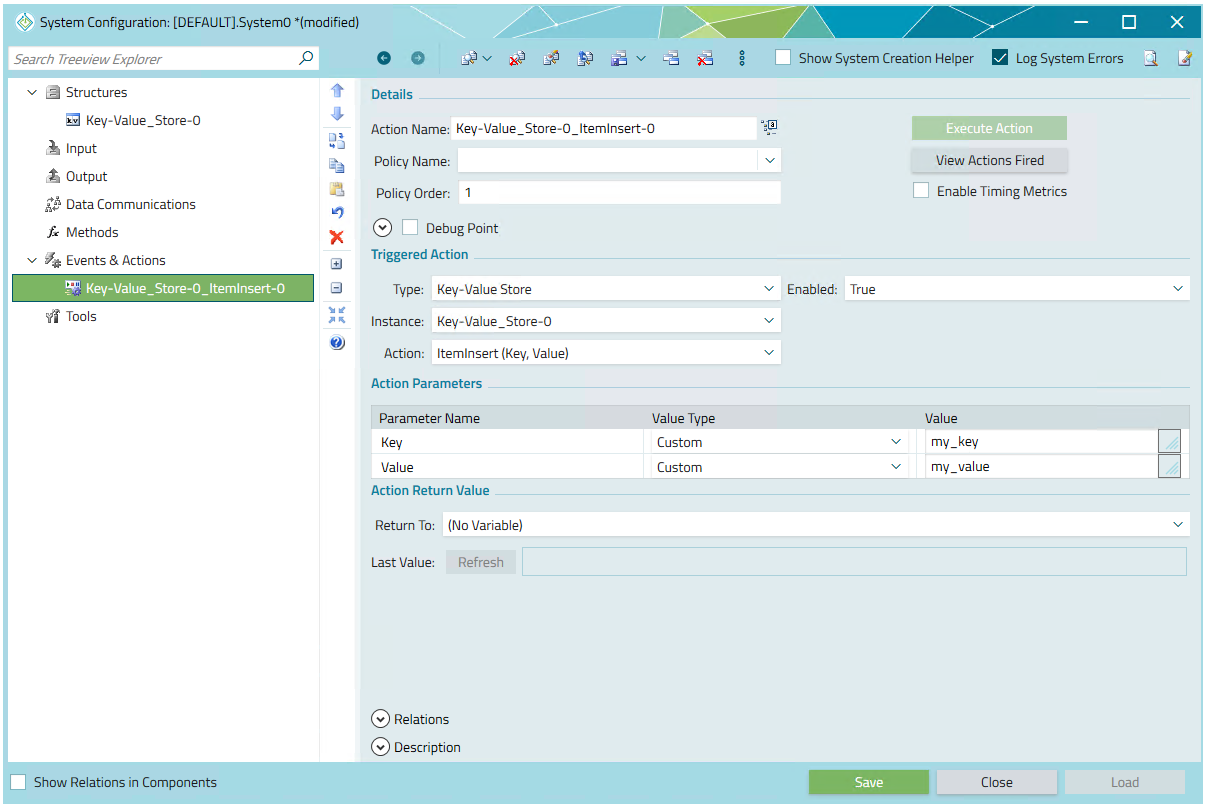Click the move up arrow icon

pos(337,90)
